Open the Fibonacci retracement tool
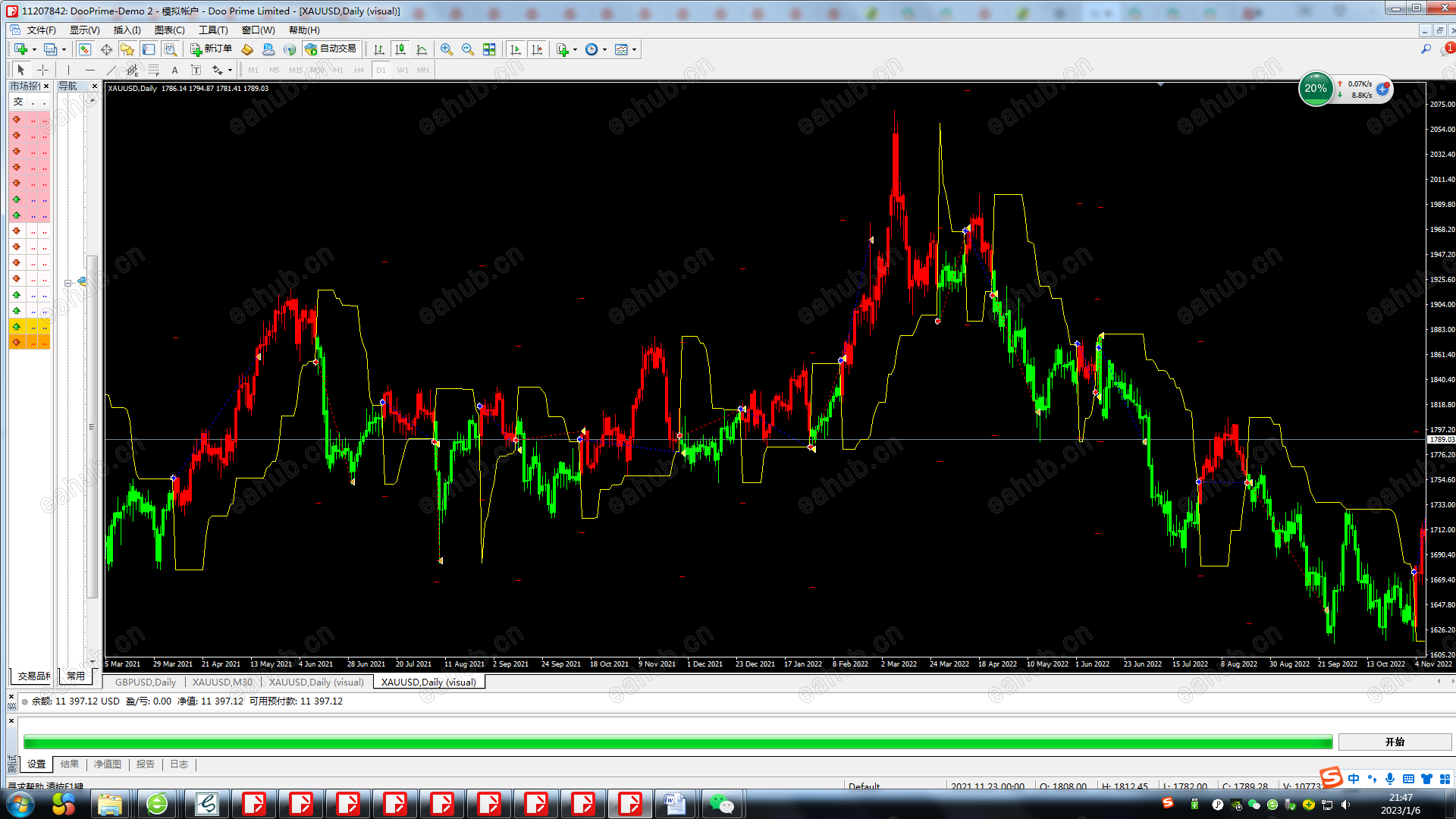The height and width of the screenshot is (819, 1456). pos(154,70)
